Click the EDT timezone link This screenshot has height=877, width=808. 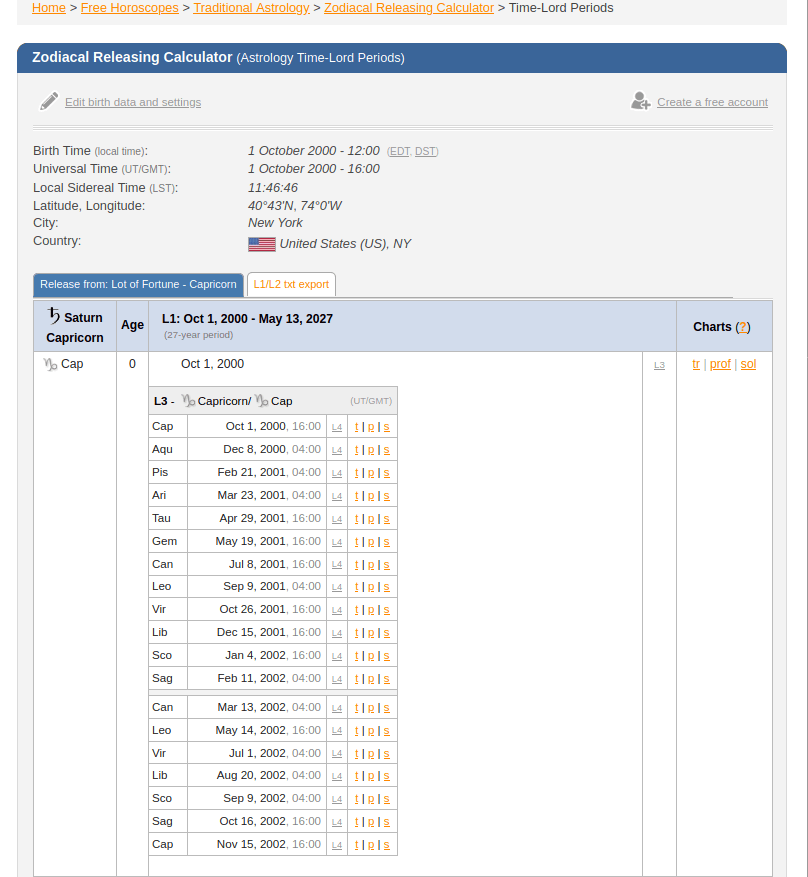pos(399,151)
